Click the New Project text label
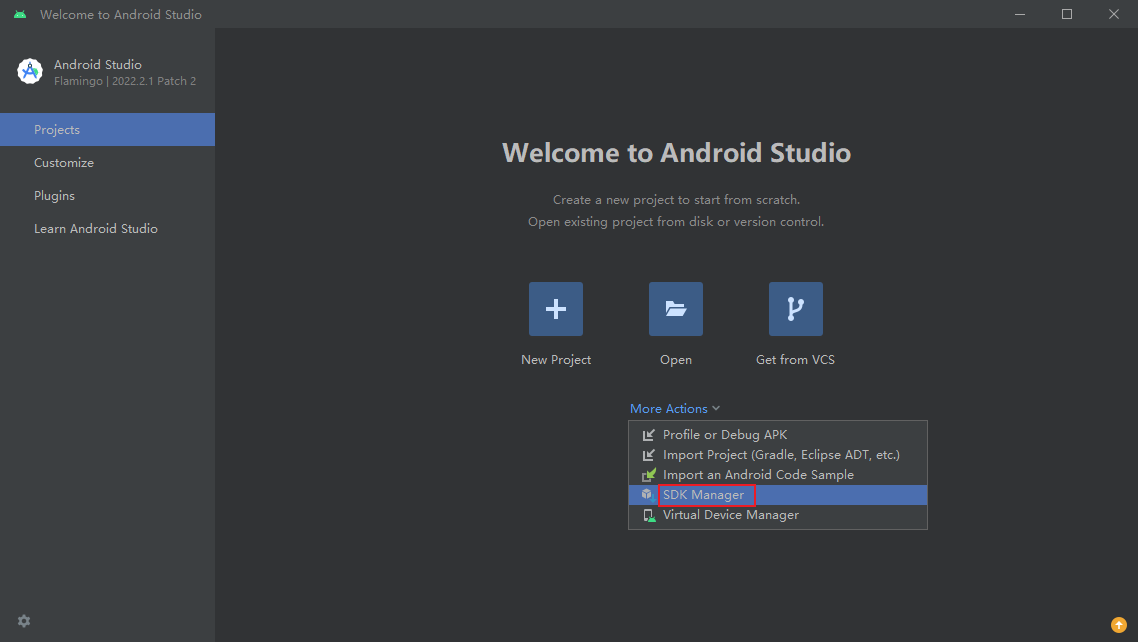The width and height of the screenshot is (1138, 642). [x=556, y=360]
